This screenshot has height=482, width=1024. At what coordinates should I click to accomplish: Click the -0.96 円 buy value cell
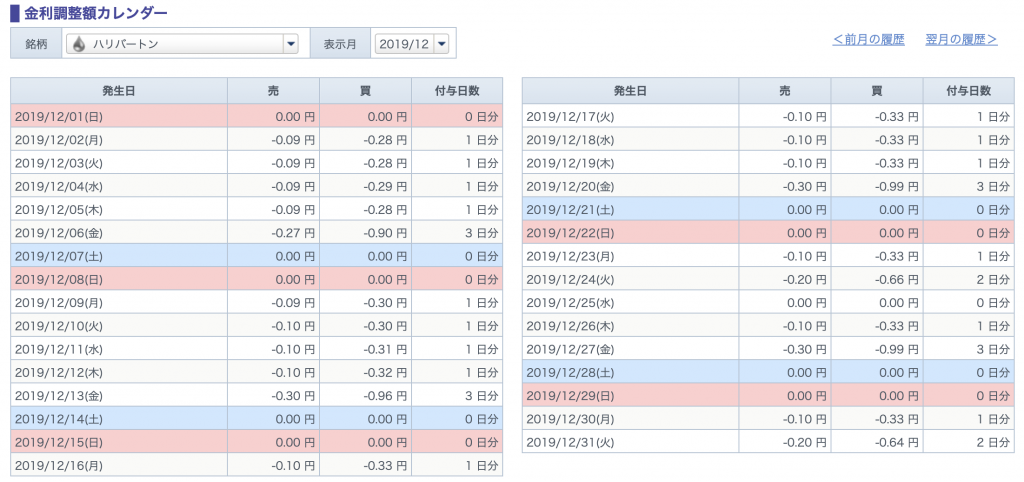point(366,395)
